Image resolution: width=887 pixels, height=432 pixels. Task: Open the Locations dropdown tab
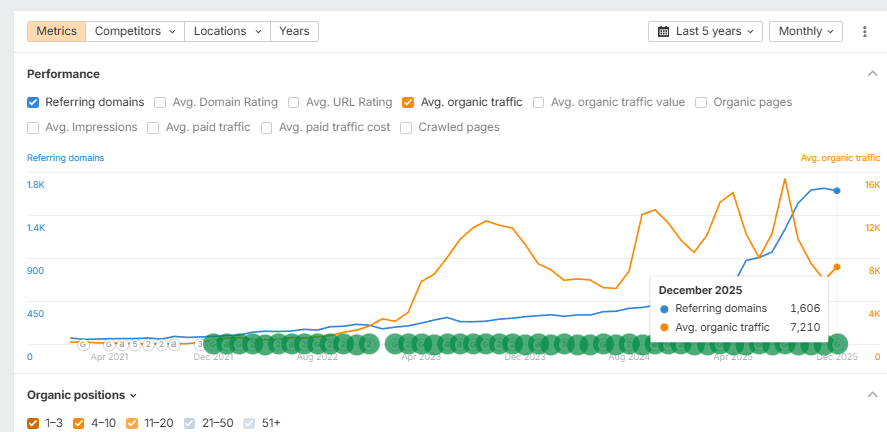[227, 31]
